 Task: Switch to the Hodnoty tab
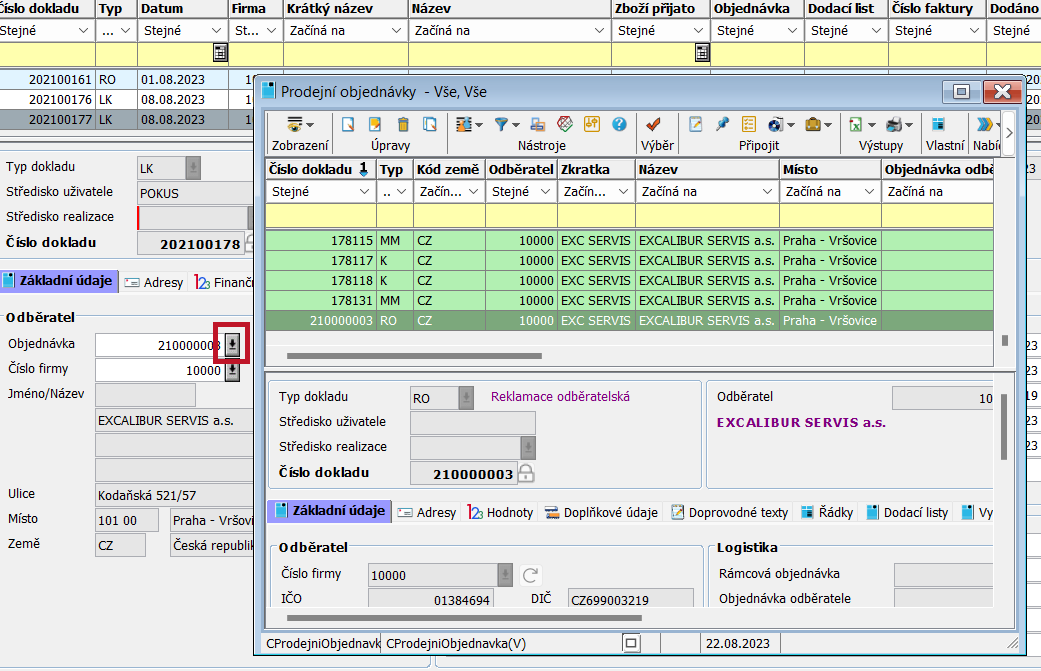pos(501,512)
